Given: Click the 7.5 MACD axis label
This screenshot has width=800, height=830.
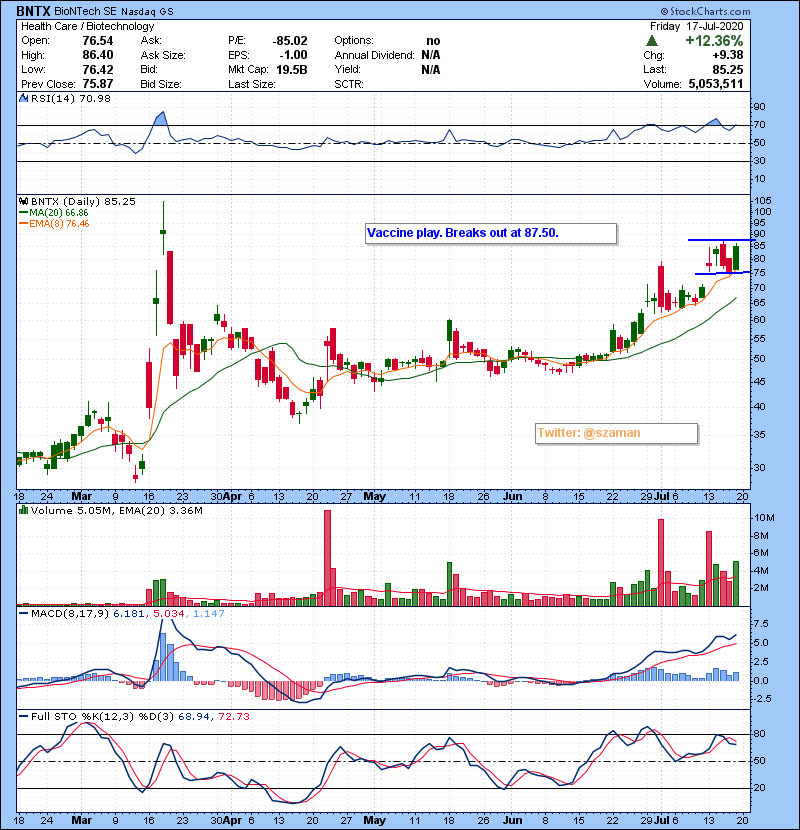Looking at the screenshot, I should [x=761, y=624].
